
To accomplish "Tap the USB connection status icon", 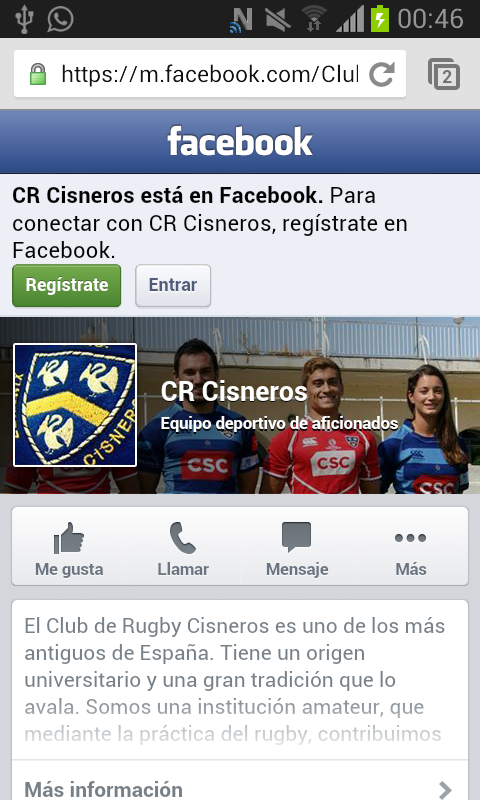I will [23, 19].
